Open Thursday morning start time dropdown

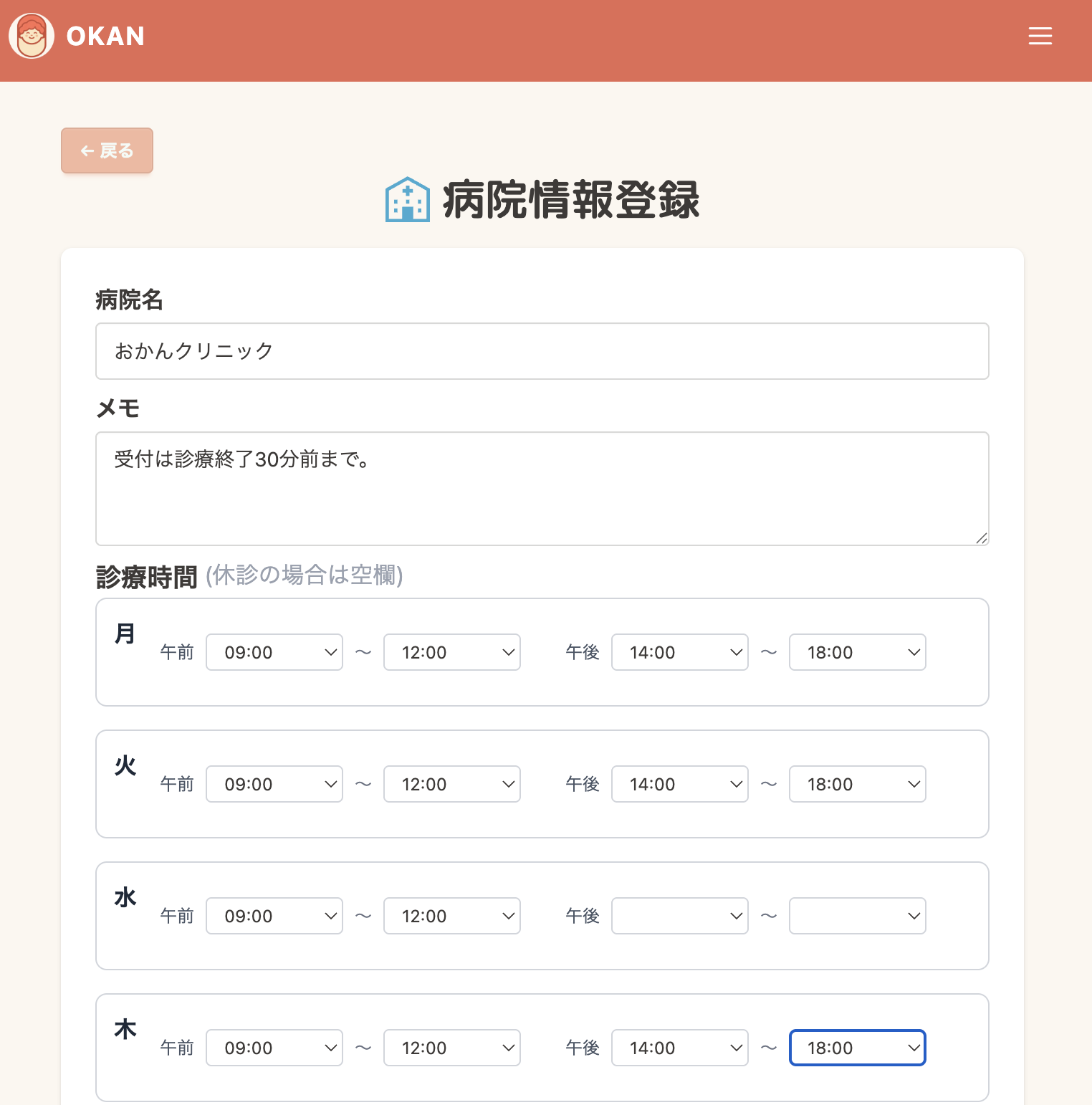(274, 1048)
